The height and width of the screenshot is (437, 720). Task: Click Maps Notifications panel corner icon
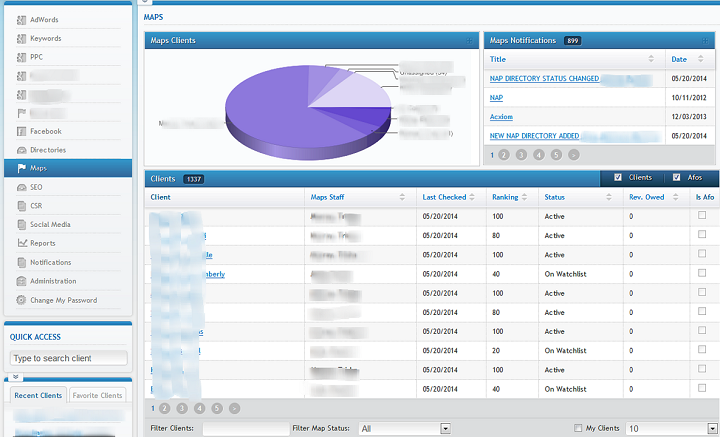[705, 41]
